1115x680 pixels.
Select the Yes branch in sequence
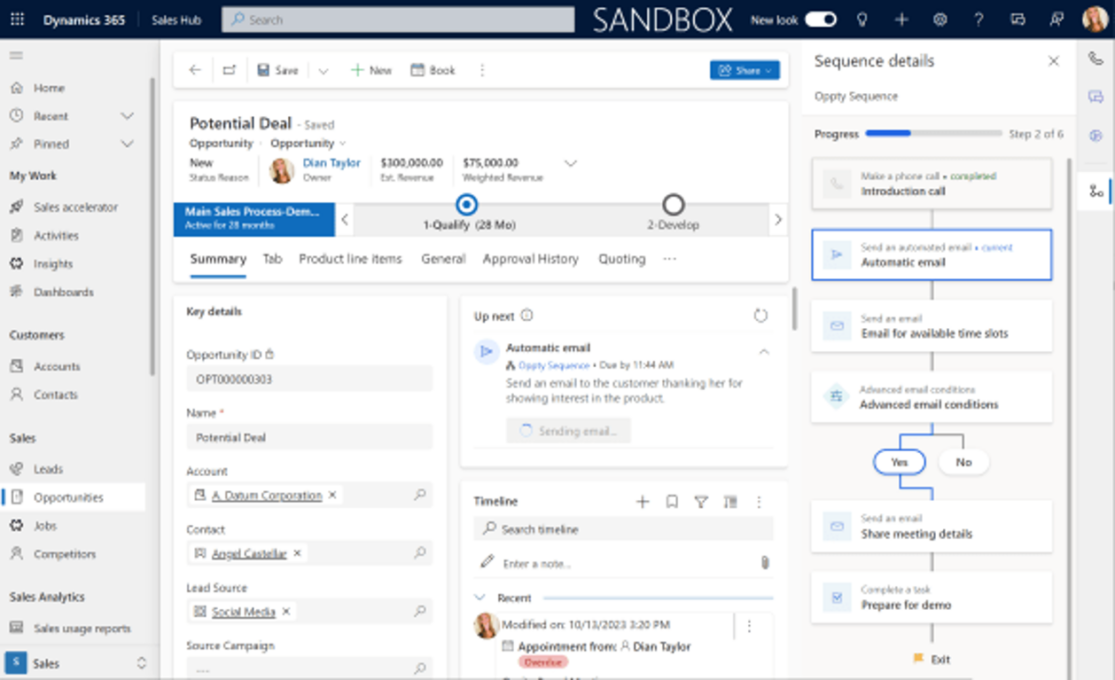coord(900,462)
